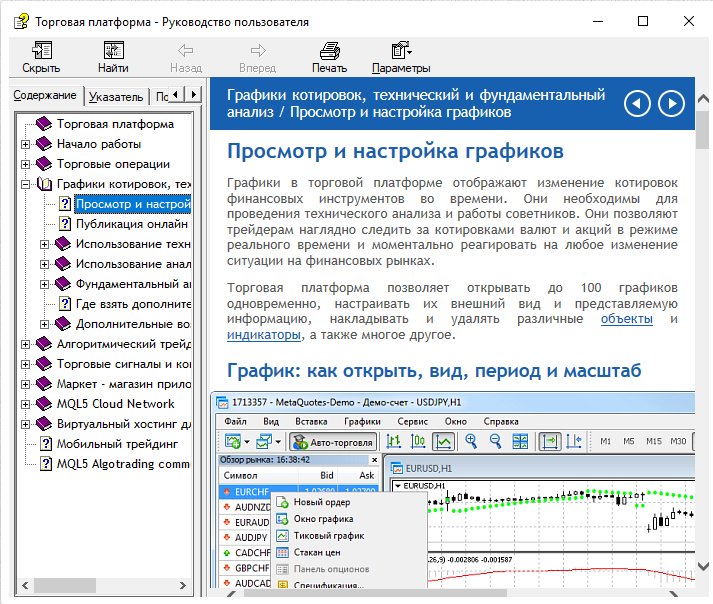Click the tile windows grid icon

[520, 442]
